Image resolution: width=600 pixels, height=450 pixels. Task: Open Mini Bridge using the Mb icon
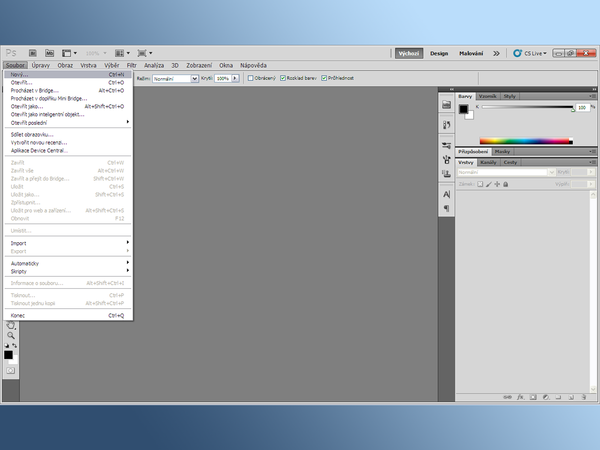pos(49,52)
